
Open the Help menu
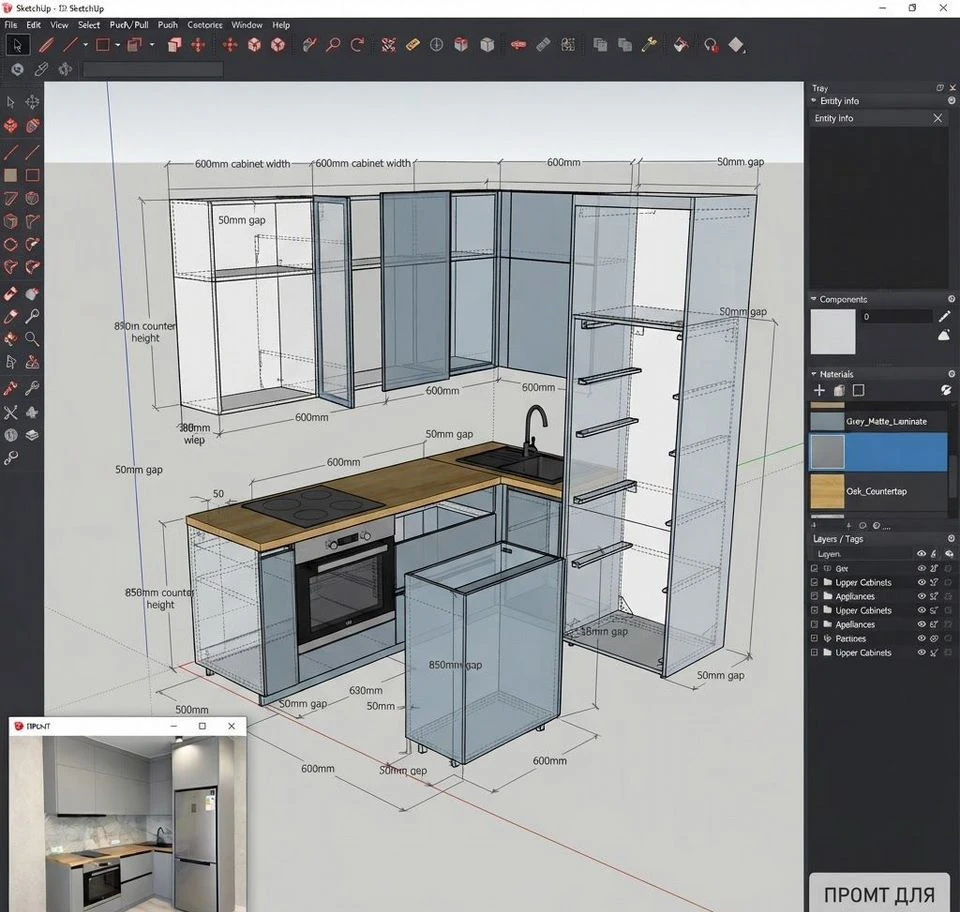click(x=281, y=25)
